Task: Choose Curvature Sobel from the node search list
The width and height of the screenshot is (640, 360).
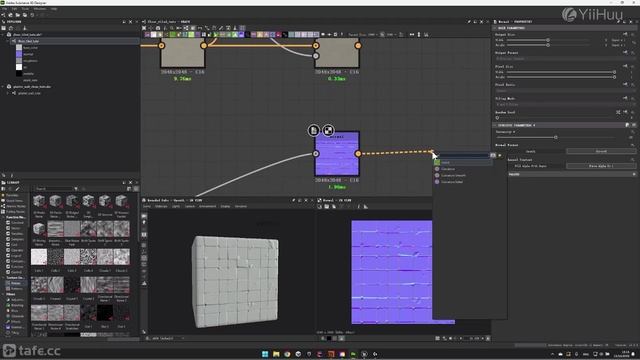Action: click(x=452, y=182)
